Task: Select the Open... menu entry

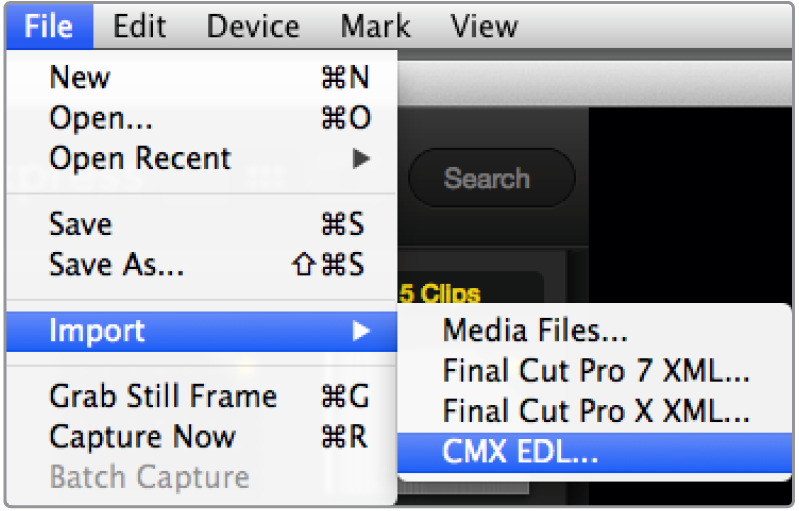Action: (101, 118)
